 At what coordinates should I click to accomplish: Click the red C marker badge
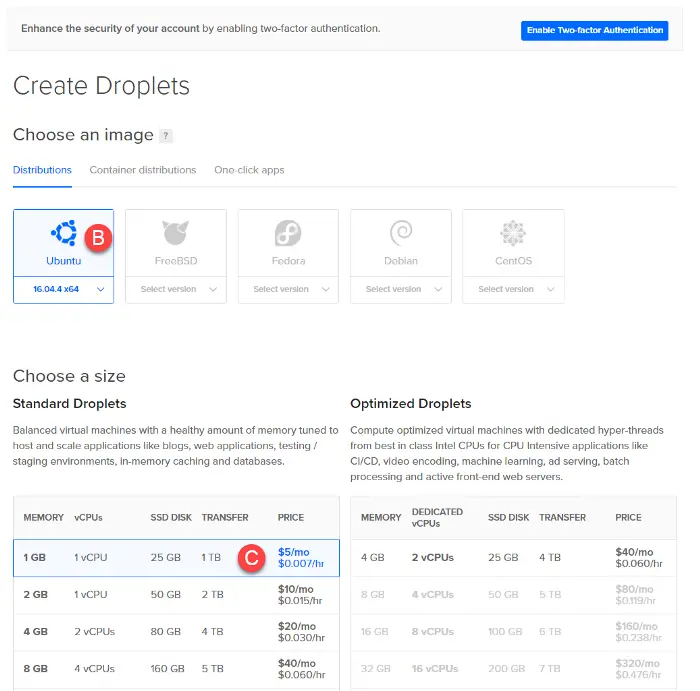coord(251,558)
